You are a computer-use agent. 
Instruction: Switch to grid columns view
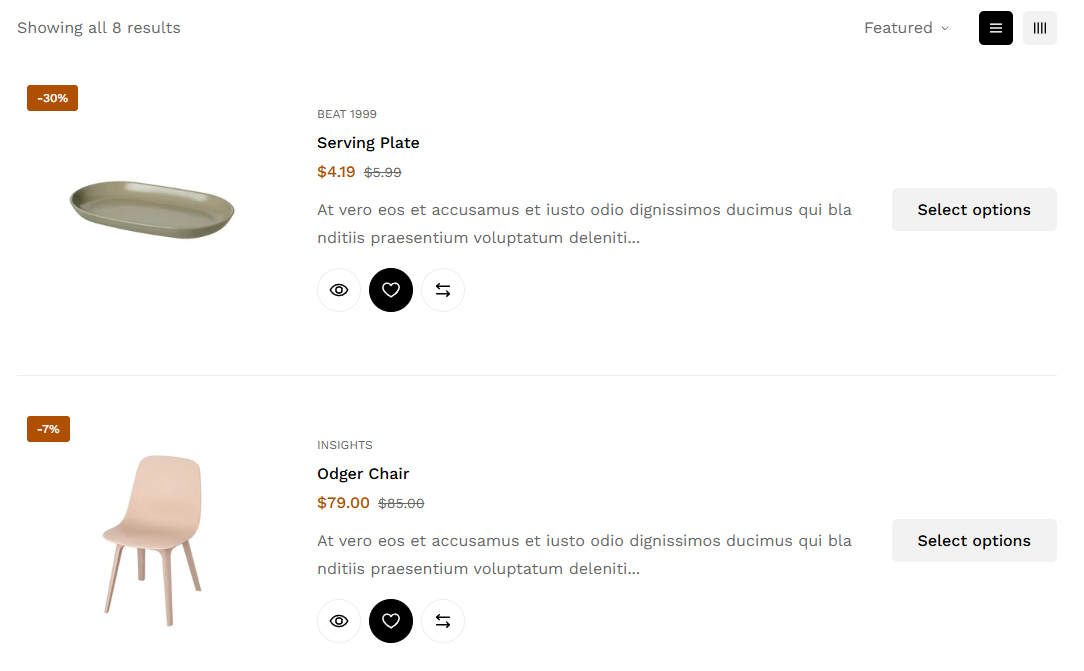(1040, 28)
